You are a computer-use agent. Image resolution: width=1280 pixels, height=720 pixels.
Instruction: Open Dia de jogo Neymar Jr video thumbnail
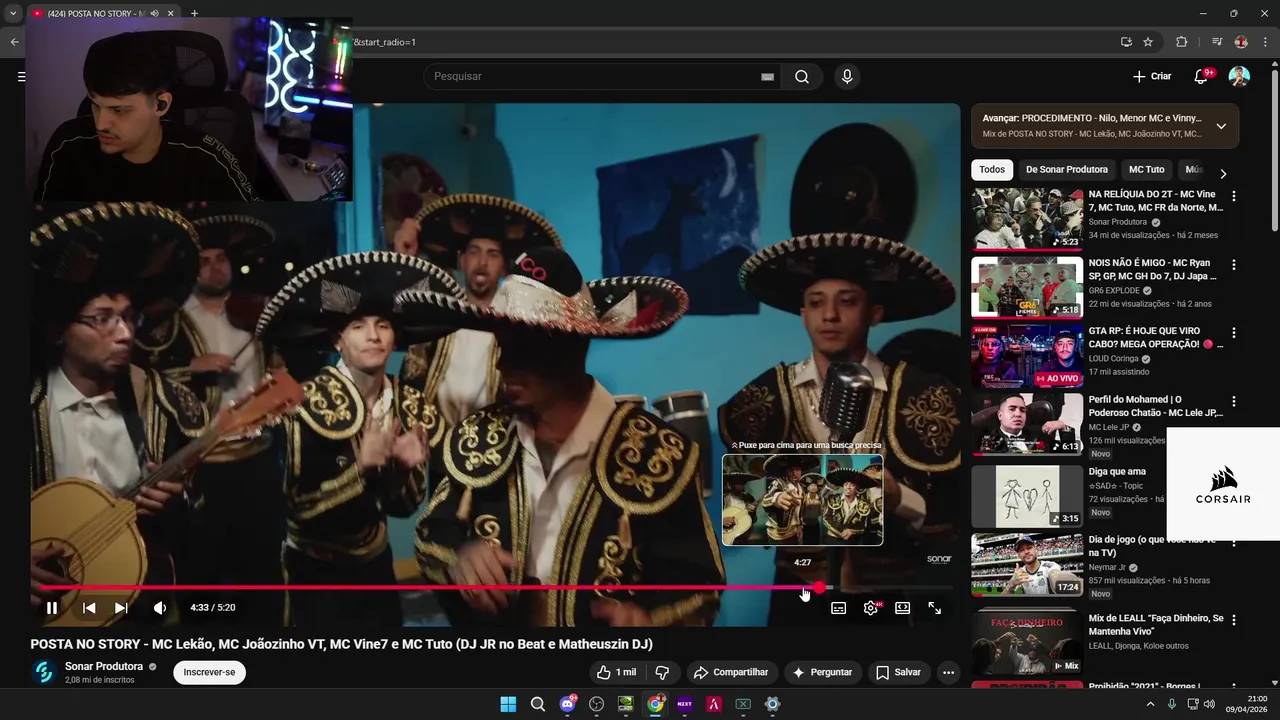(x=1027, y=564)
